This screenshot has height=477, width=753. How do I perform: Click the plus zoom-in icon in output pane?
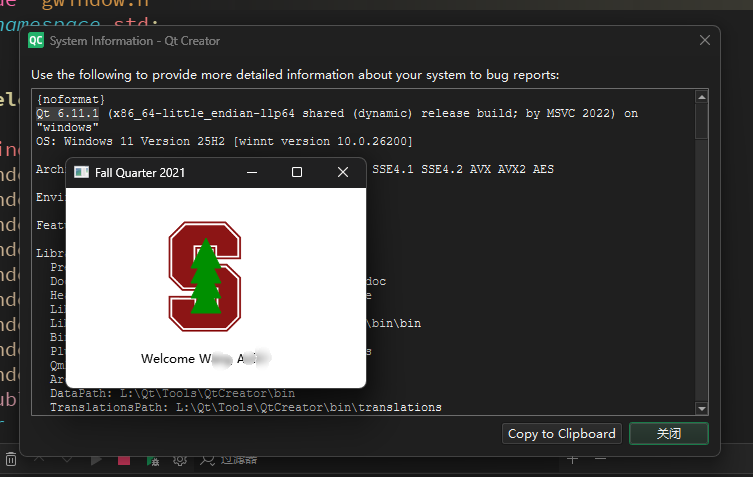pyautogui.click(x=572, y=460)
